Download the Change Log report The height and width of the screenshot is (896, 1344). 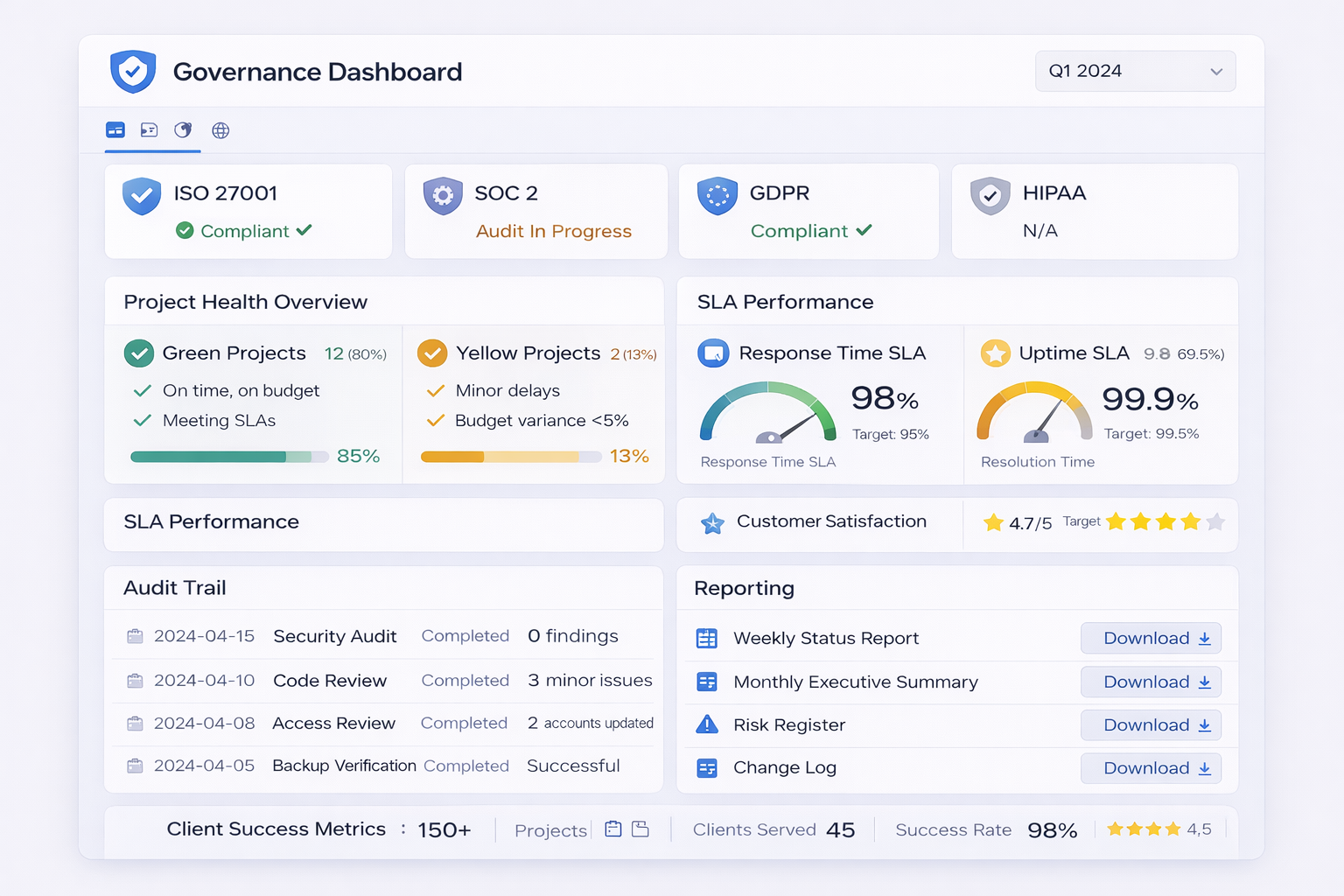[1150, 767]
